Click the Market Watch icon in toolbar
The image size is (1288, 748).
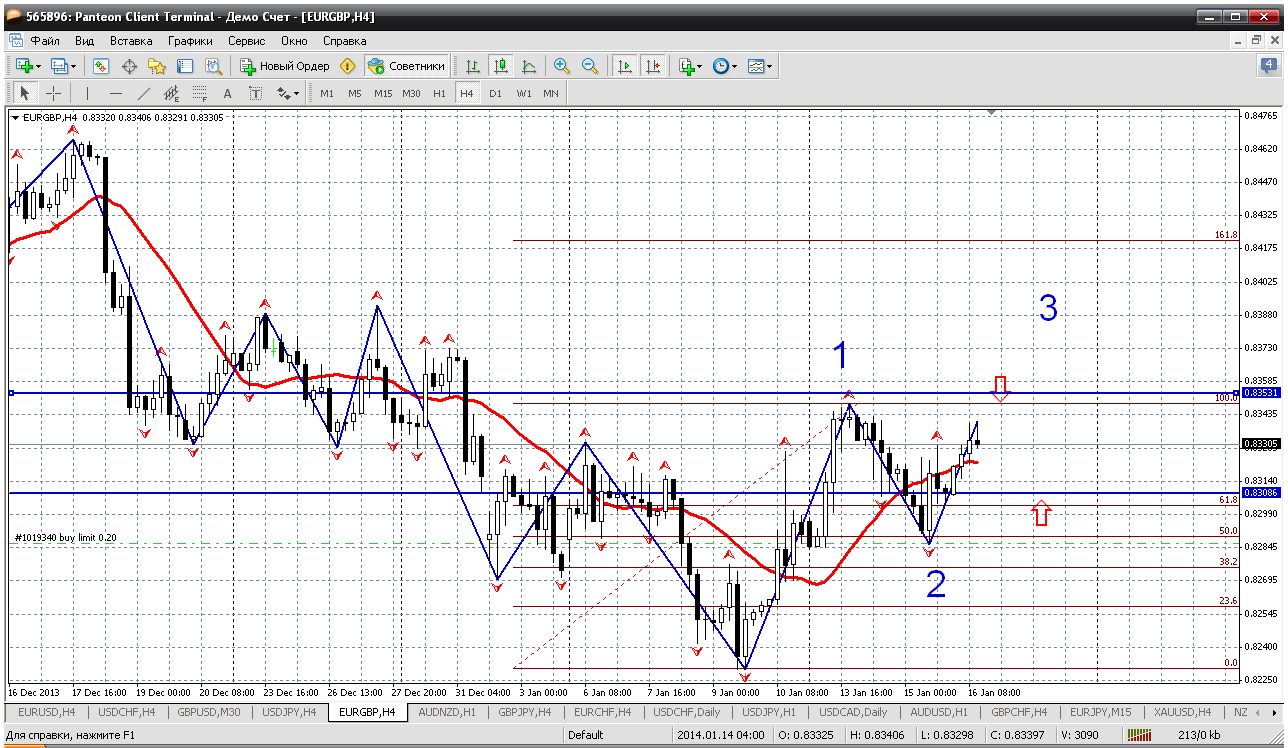[101, 66]
